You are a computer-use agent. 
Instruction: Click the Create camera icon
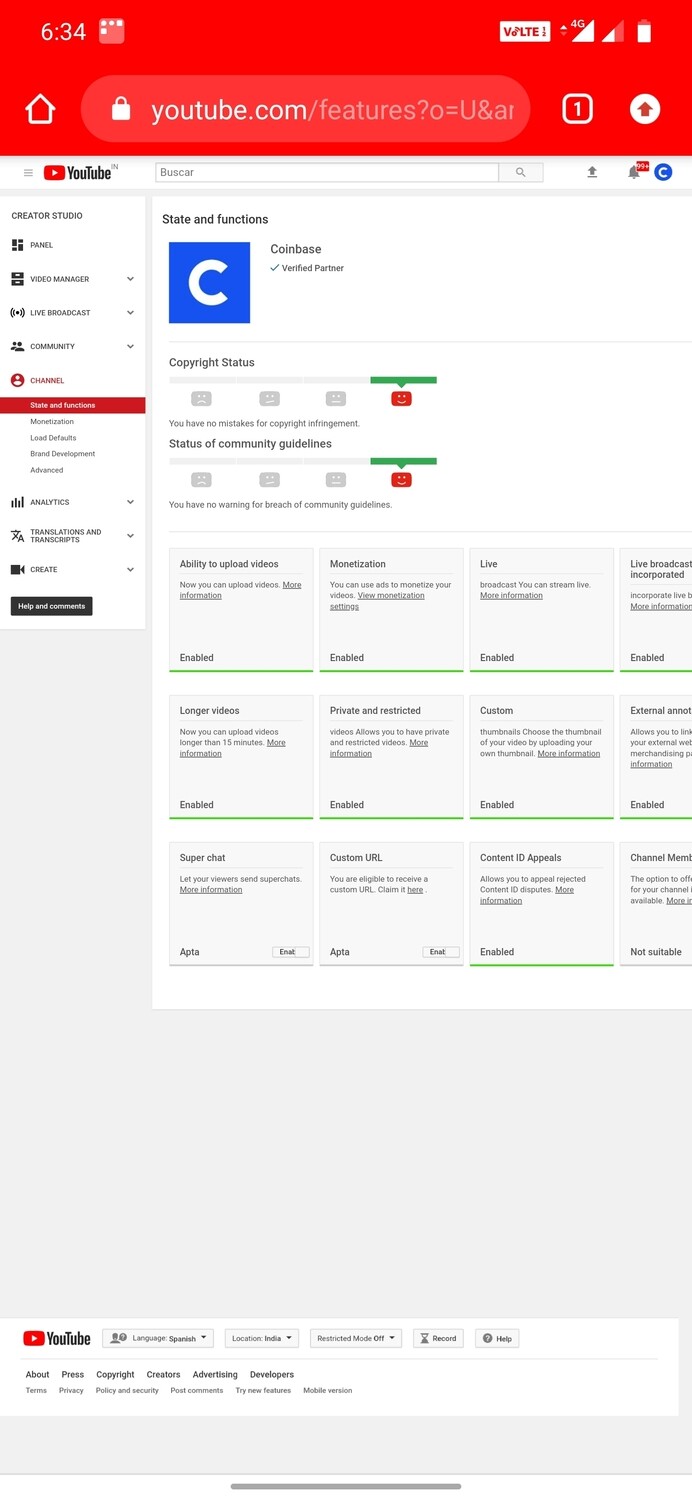17,569
